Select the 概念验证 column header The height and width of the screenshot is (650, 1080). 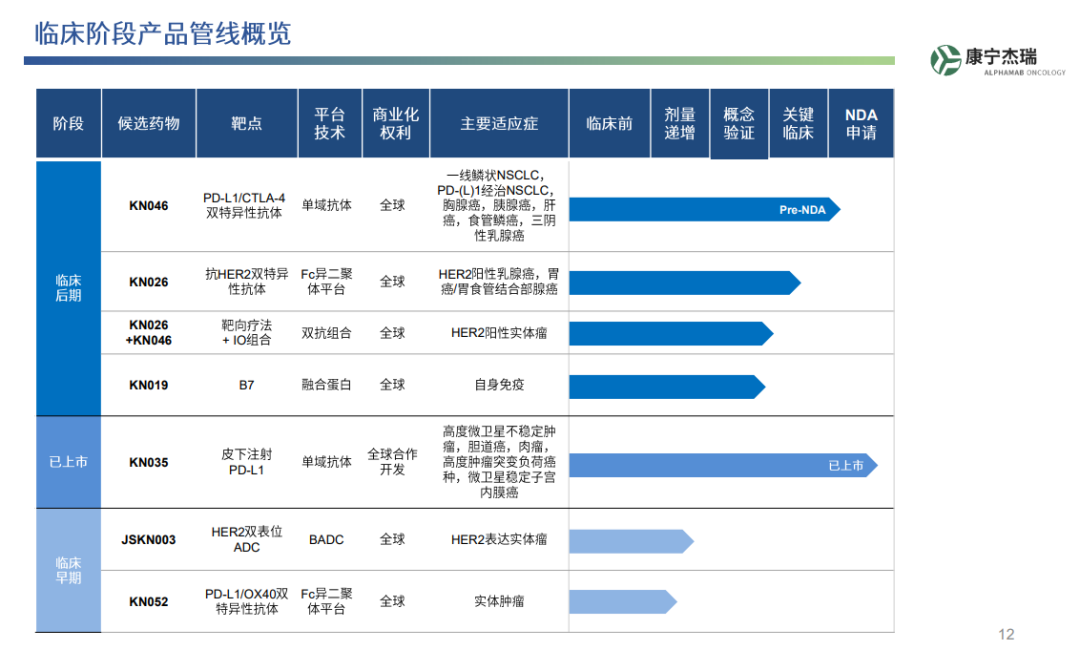[x=739, y=124]
